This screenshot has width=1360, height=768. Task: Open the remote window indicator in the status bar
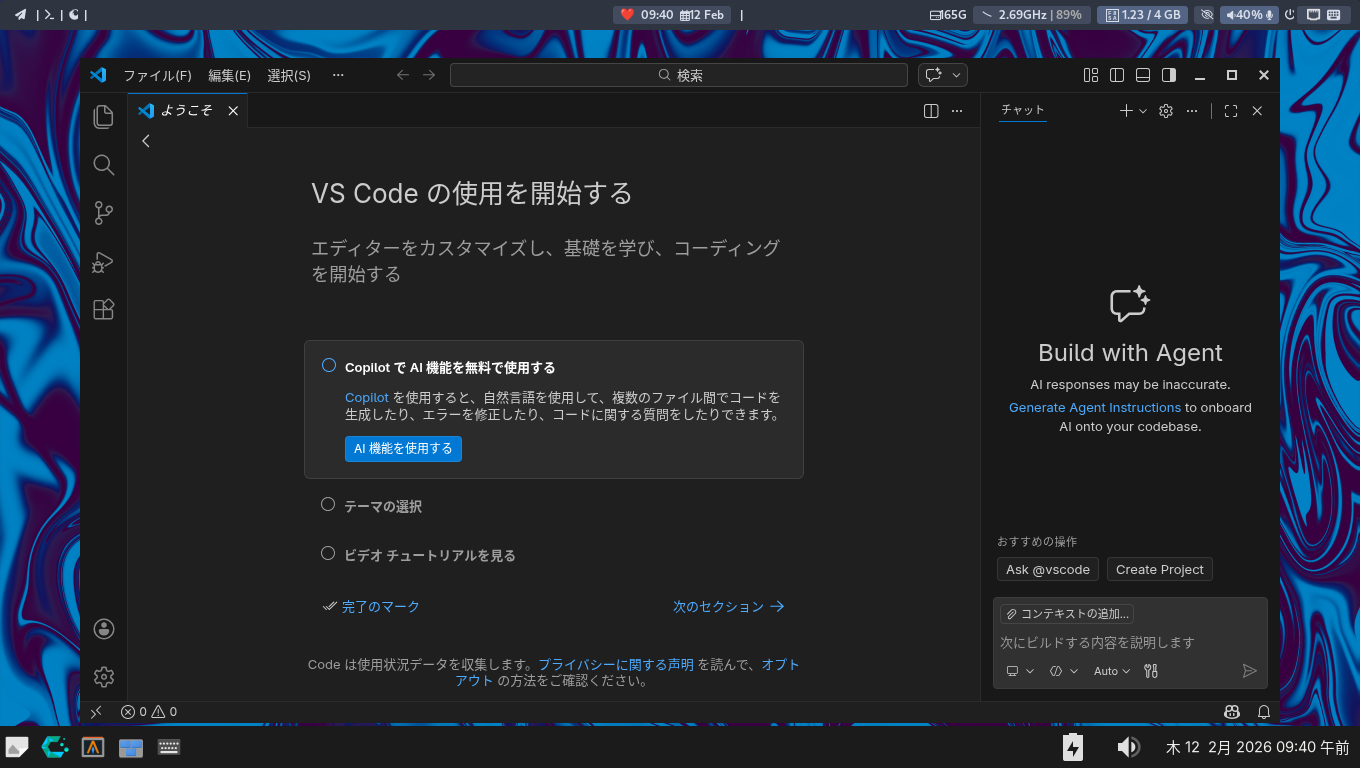[96, 712]
